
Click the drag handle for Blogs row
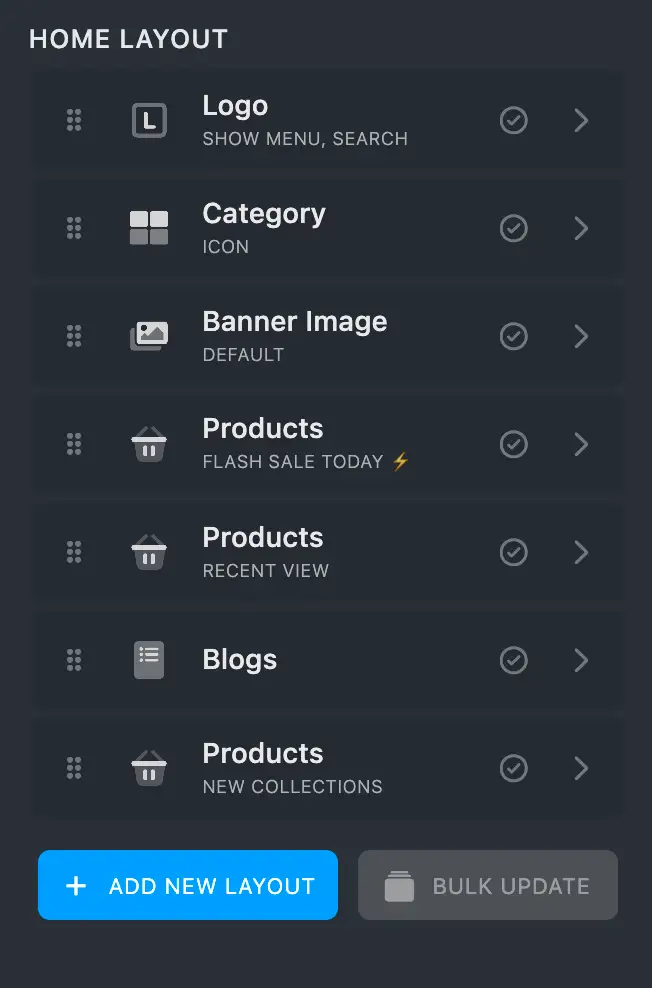coord(74,660)
